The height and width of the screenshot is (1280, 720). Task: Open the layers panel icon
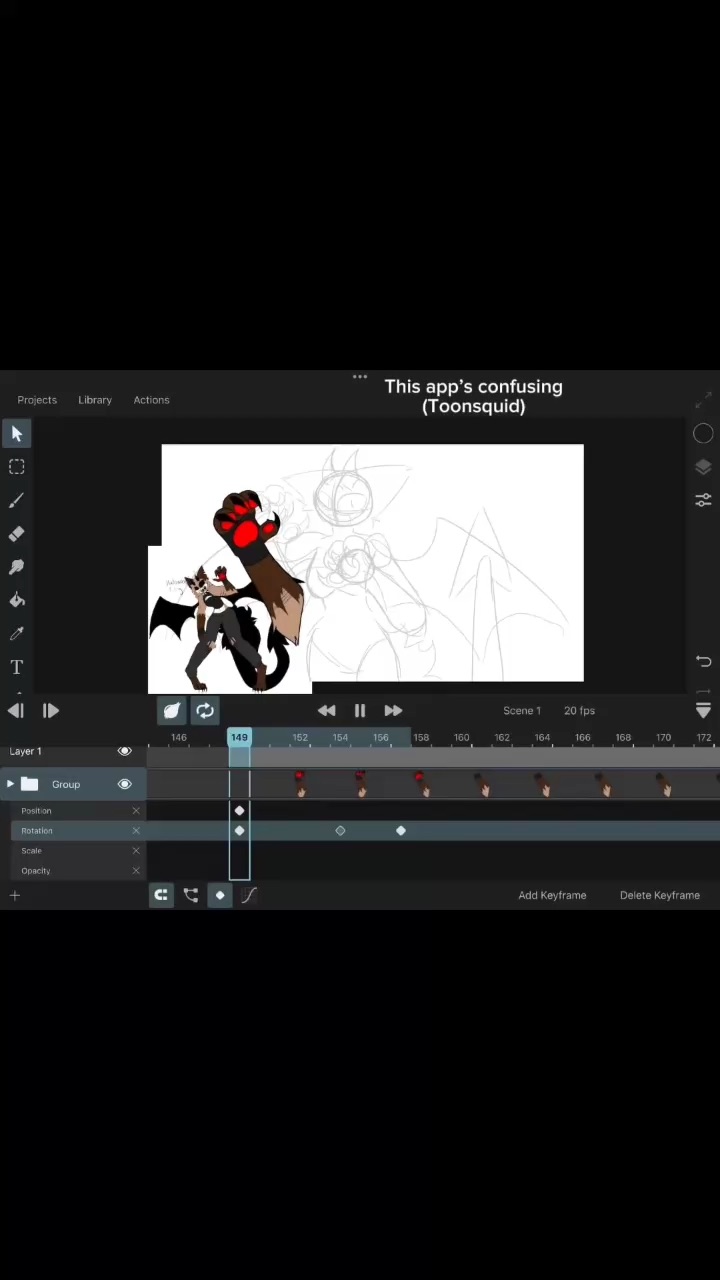click(x=703, y=468)
